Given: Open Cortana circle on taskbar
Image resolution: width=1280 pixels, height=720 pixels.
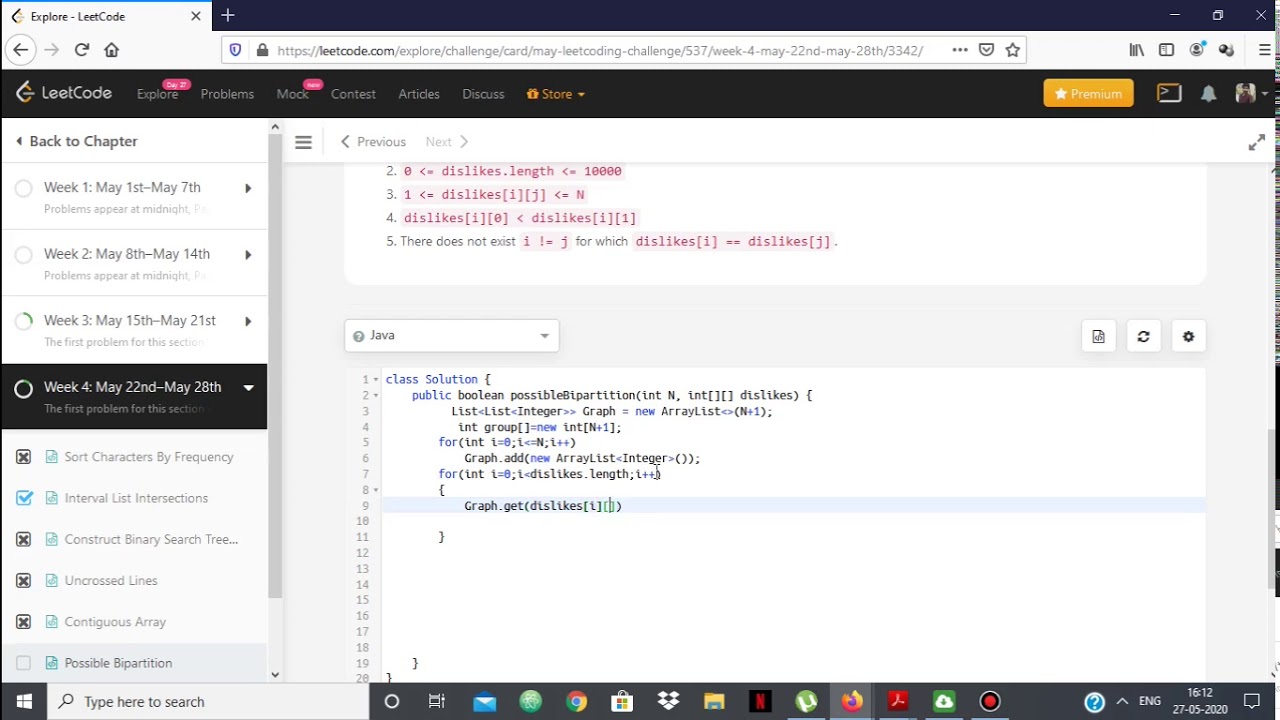Looking at the screenshot, I should [x=392, y=701].
